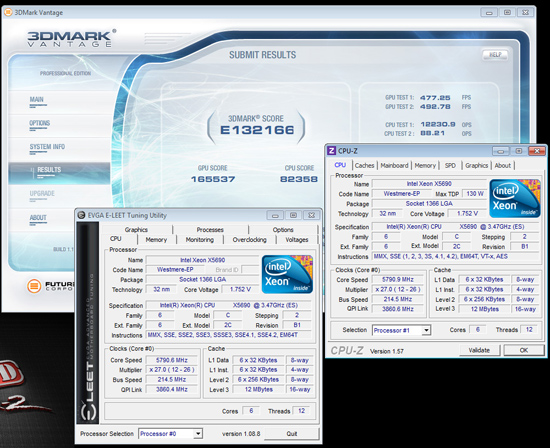Switch to the Memory tab in E-LEET
This screenshot has width=550, height=448.
156,240
